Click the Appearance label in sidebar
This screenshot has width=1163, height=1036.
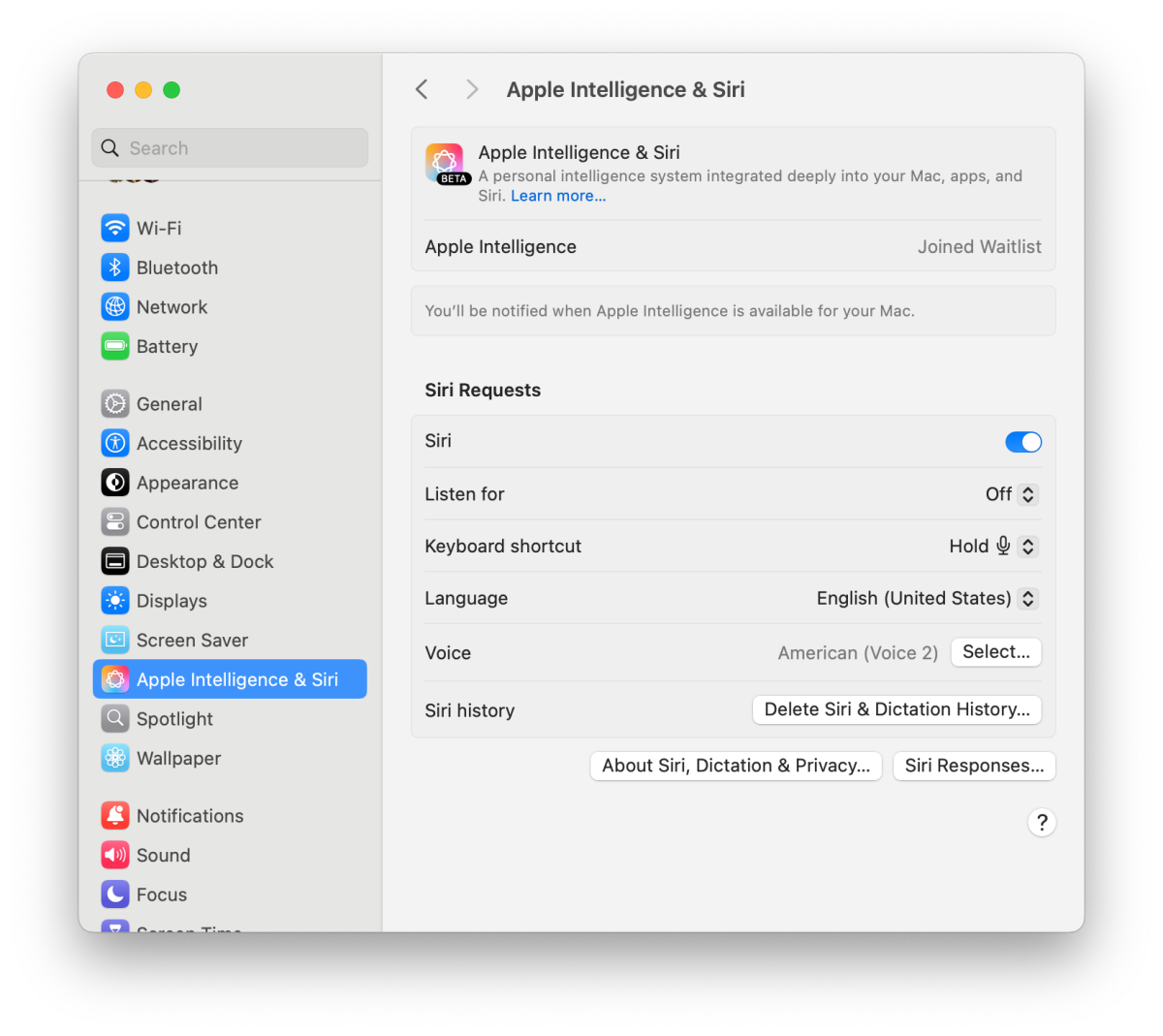pos(187,483)
